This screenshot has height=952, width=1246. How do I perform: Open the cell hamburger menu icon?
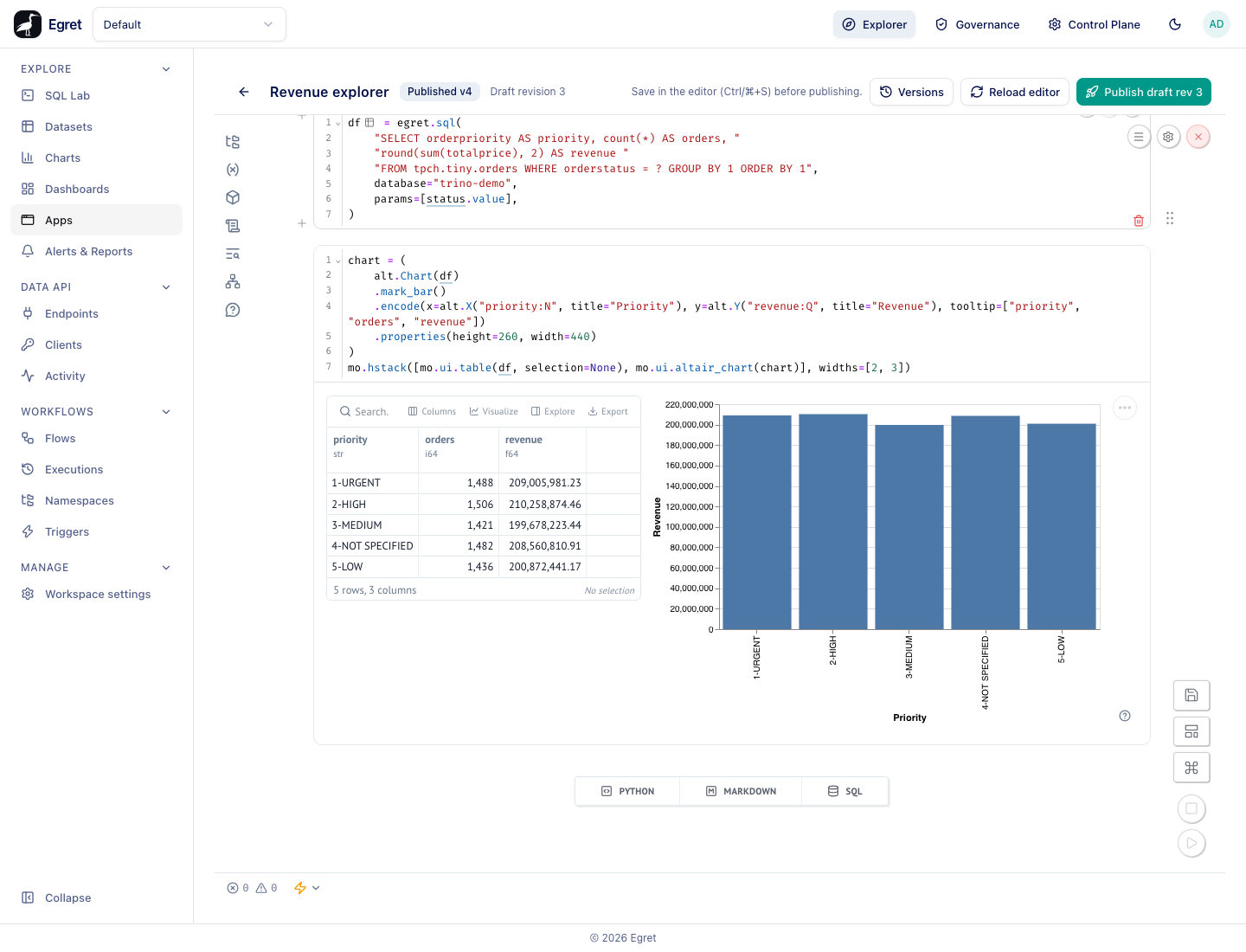(x=1139, y=137)
